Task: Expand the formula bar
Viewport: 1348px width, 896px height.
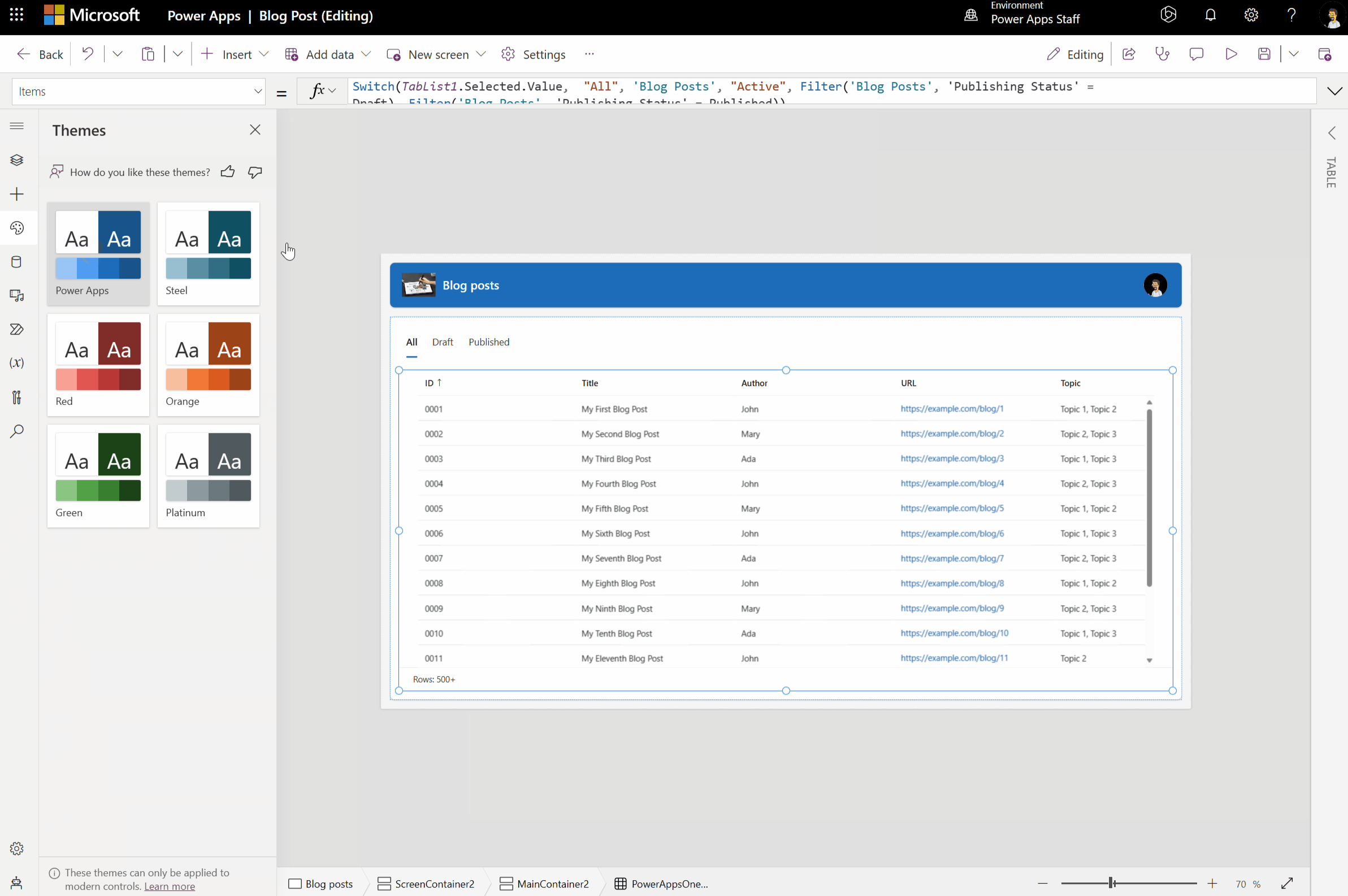Action: (1334, 91)
